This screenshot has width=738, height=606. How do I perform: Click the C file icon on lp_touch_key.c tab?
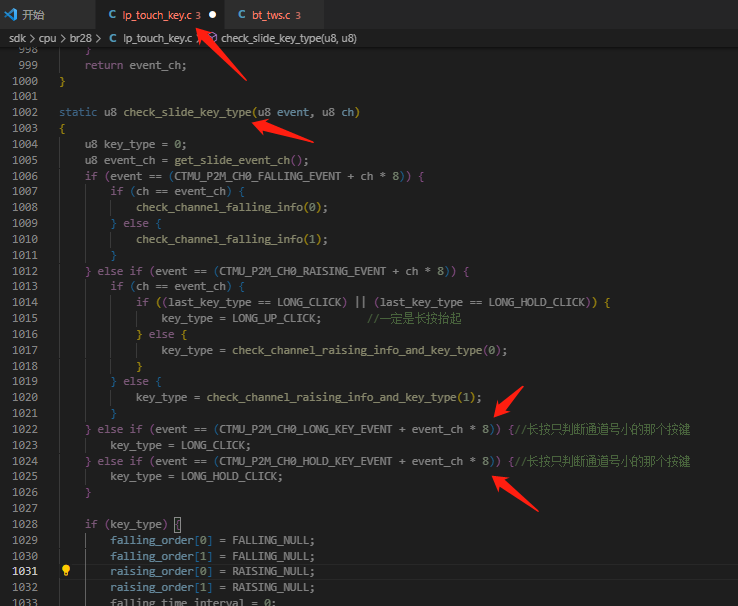click(x=112, y=15)
